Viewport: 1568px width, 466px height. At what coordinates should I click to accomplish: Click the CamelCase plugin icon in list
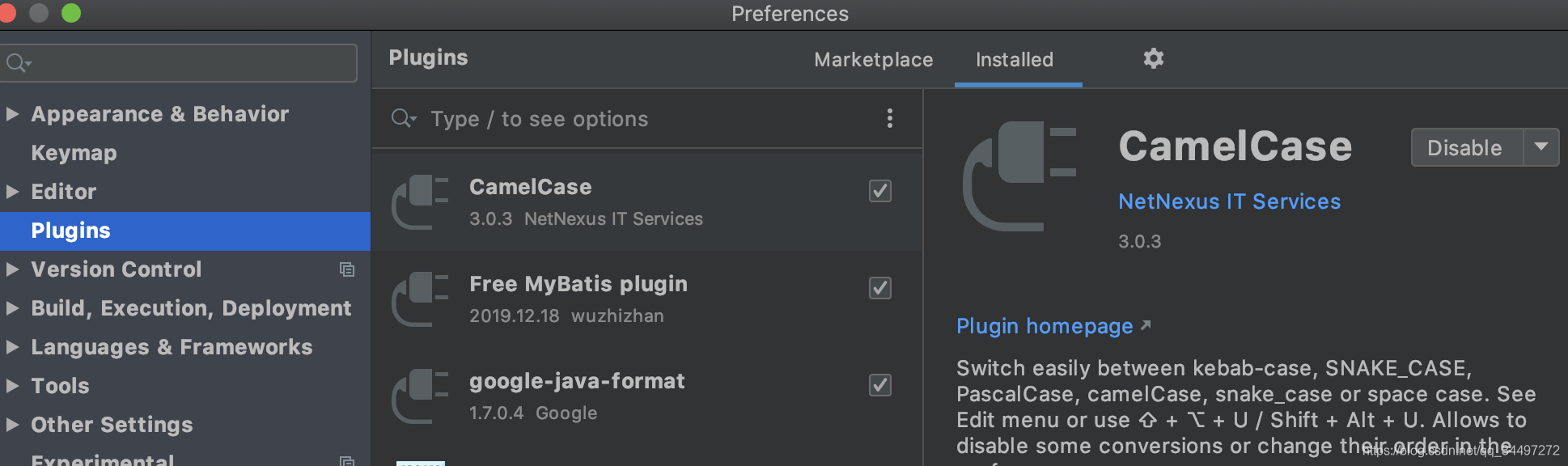(420, 201)
